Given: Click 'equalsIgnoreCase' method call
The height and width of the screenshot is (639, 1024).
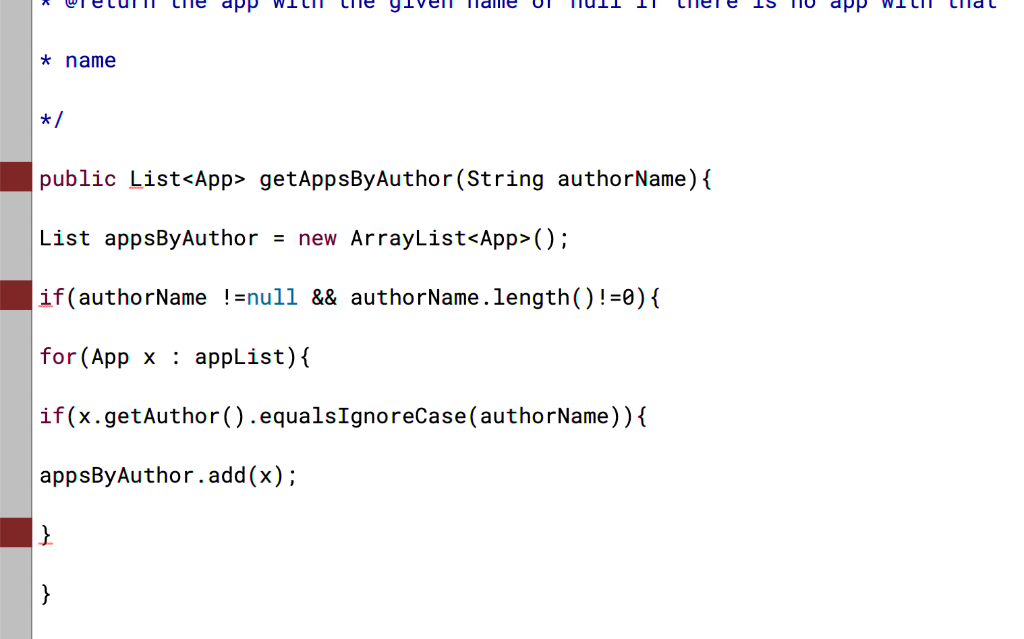Looking at the screenshot, I should pos(362,416).
